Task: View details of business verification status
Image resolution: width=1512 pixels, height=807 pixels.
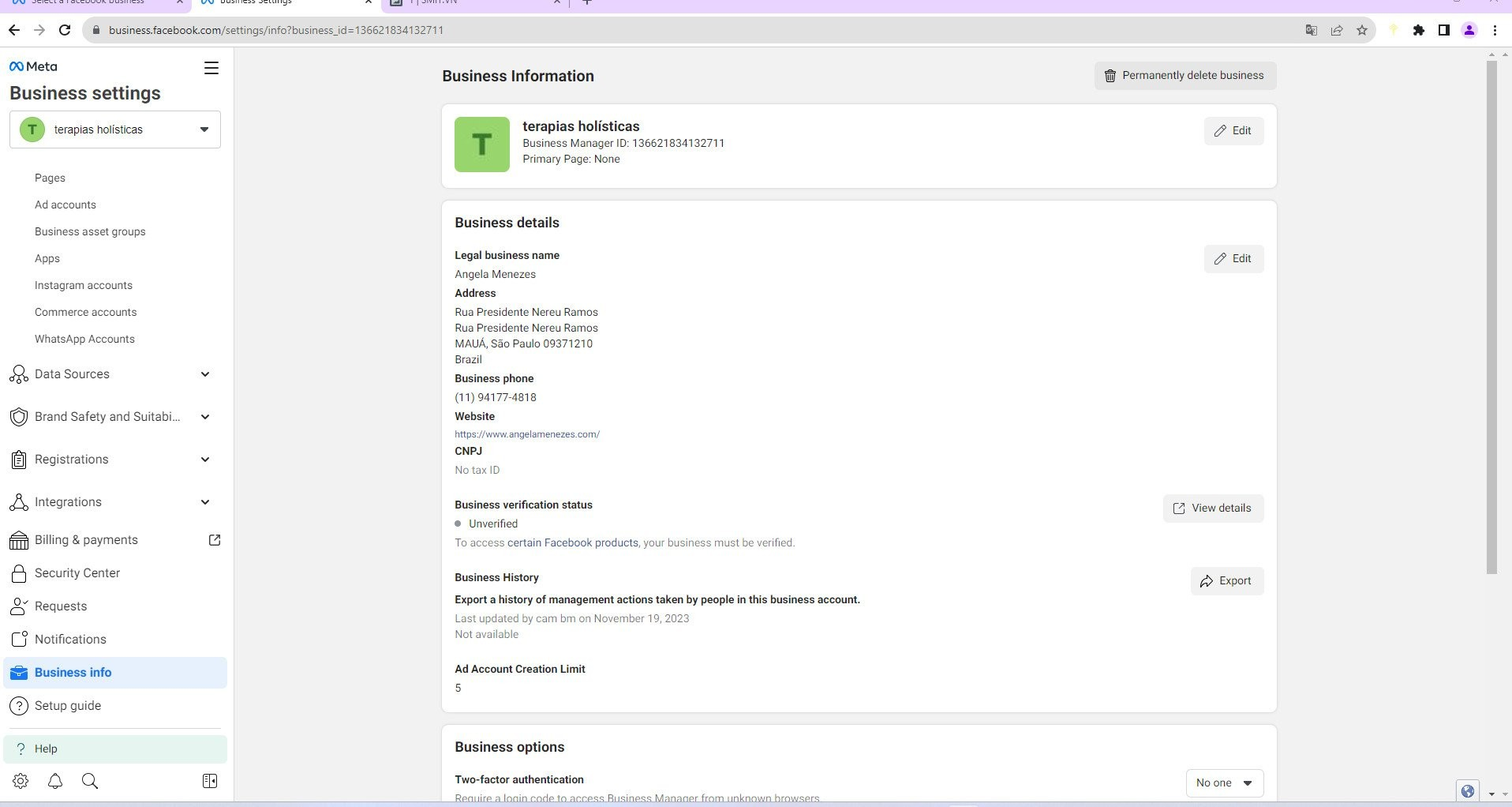Action: [1213, 509]
